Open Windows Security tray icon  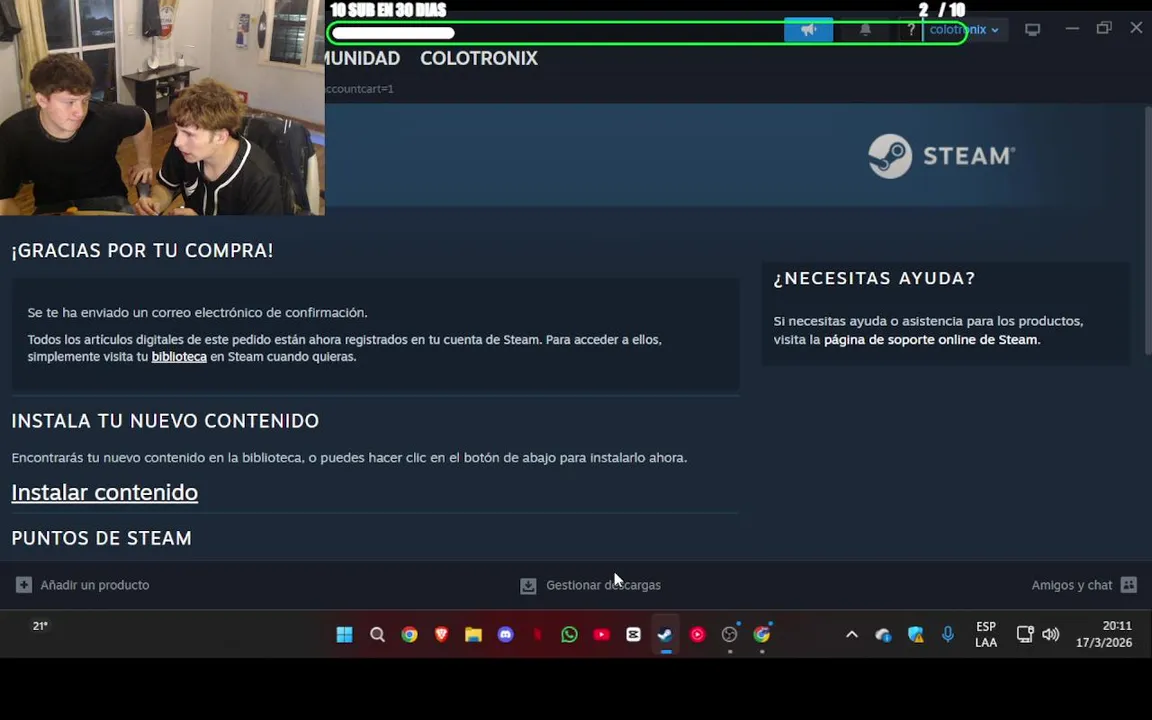click(x=915, y=635)
